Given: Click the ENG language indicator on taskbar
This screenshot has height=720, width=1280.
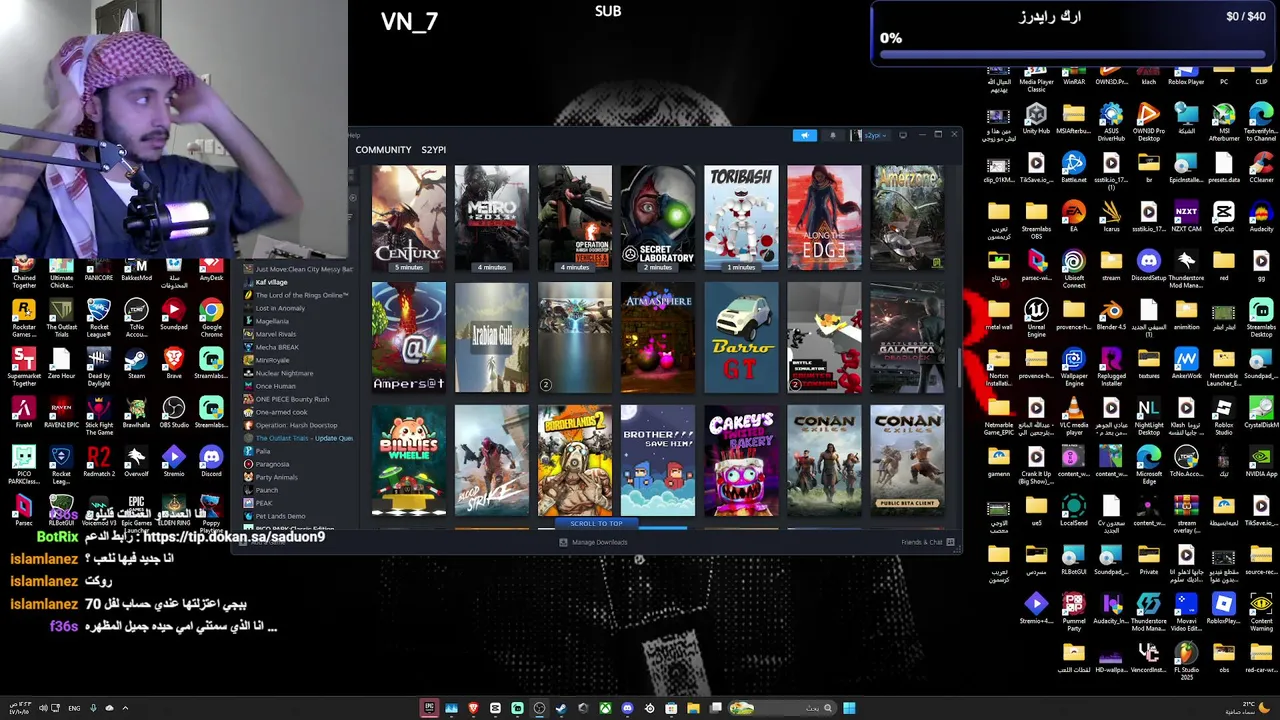Looking at the screenshot, I should tap(74, 708).
